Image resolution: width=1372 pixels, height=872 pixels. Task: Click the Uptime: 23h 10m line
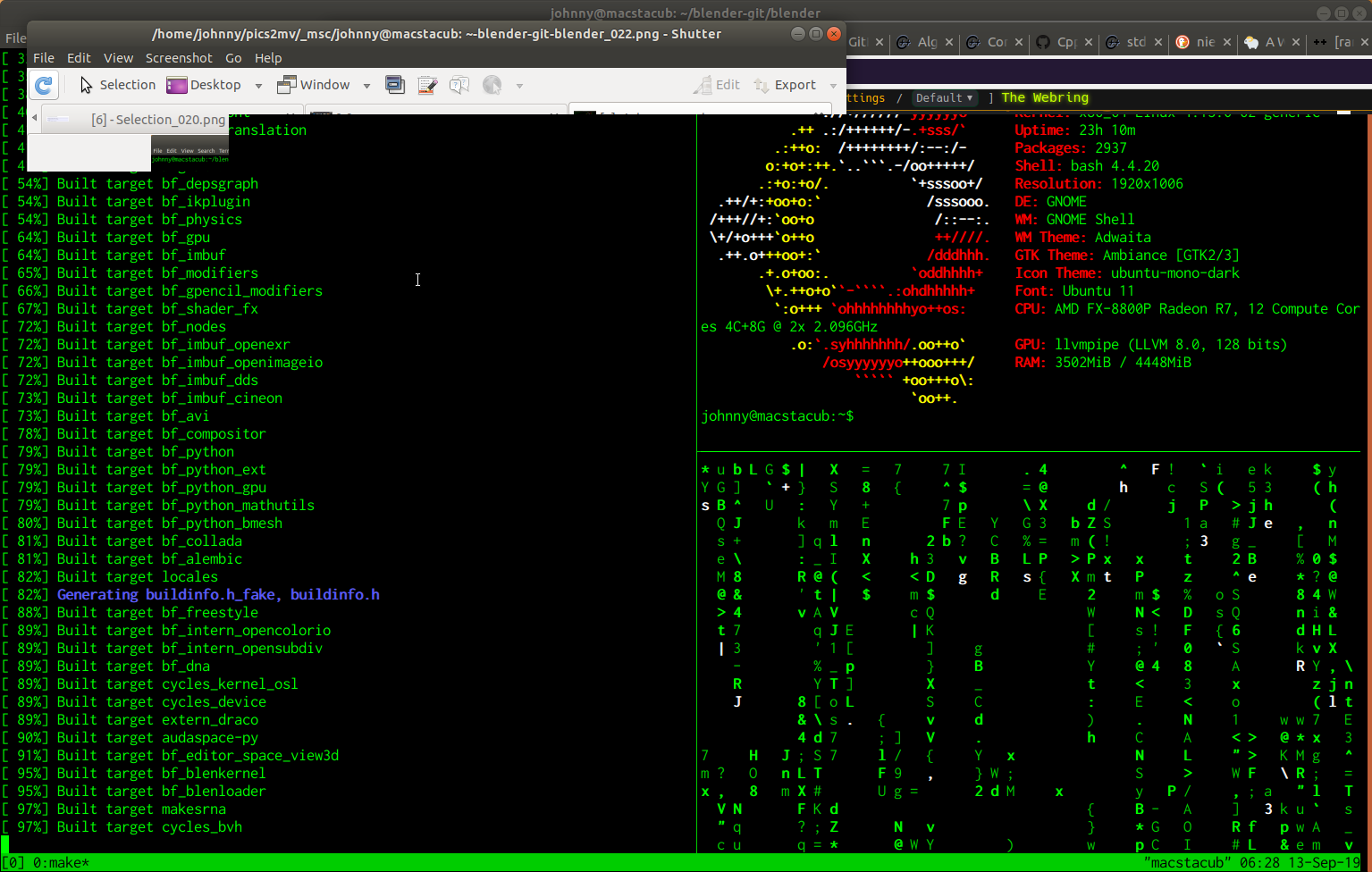(1075, 130)
